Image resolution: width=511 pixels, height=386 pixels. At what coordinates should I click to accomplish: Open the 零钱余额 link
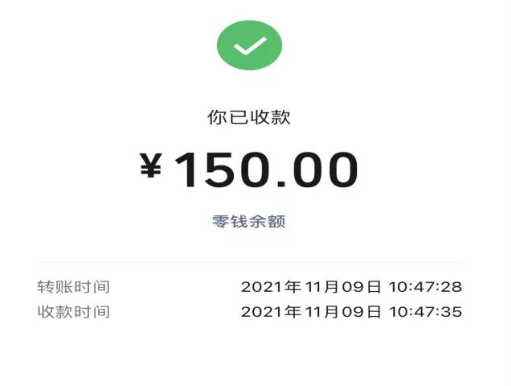coord(249,221)
